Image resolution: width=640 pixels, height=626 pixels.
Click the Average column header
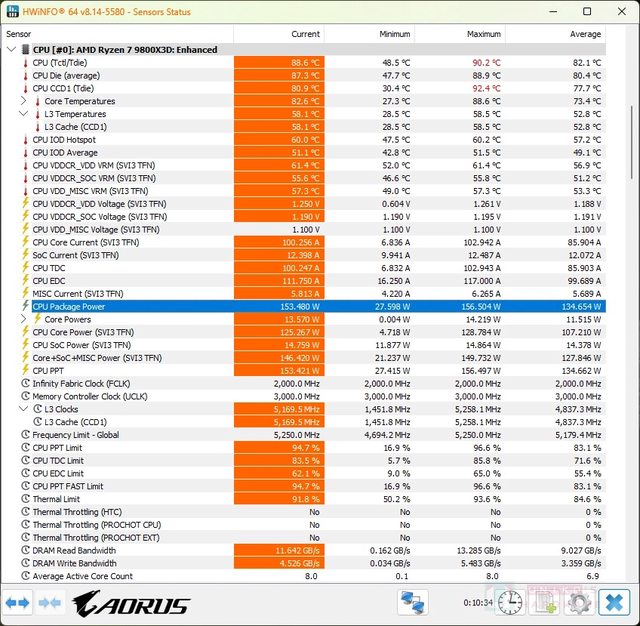pos(585,33)
